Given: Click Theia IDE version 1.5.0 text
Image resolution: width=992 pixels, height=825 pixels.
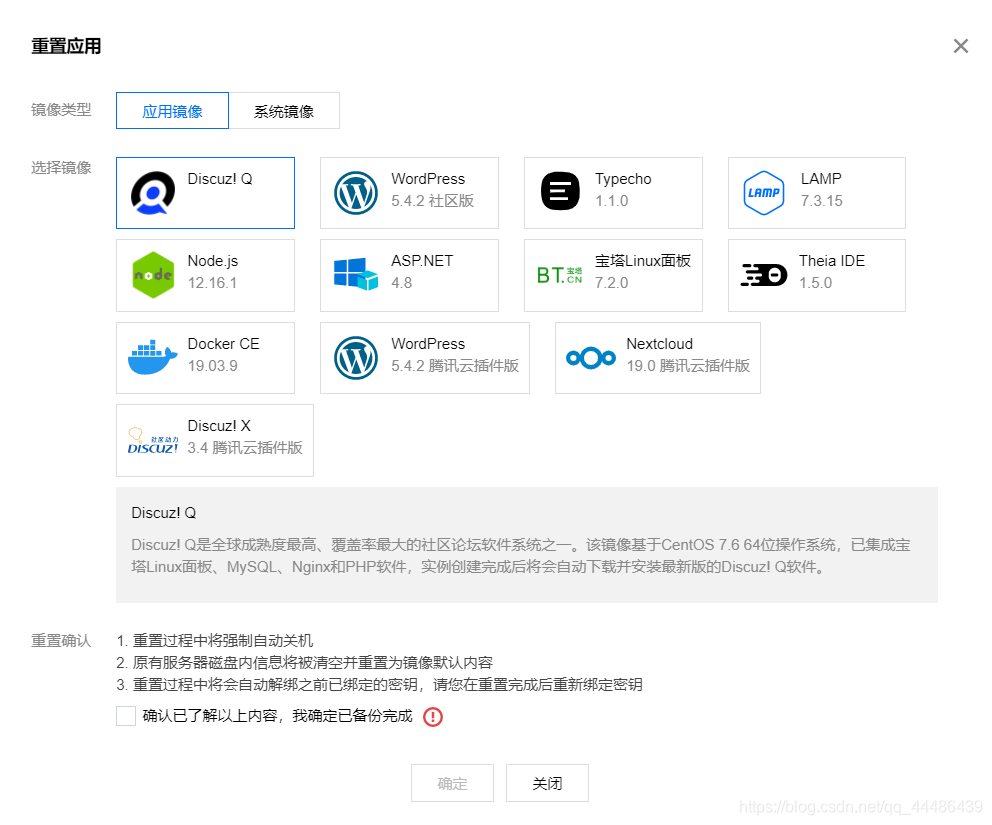Looking at the screenshot, I should point(815,283).
